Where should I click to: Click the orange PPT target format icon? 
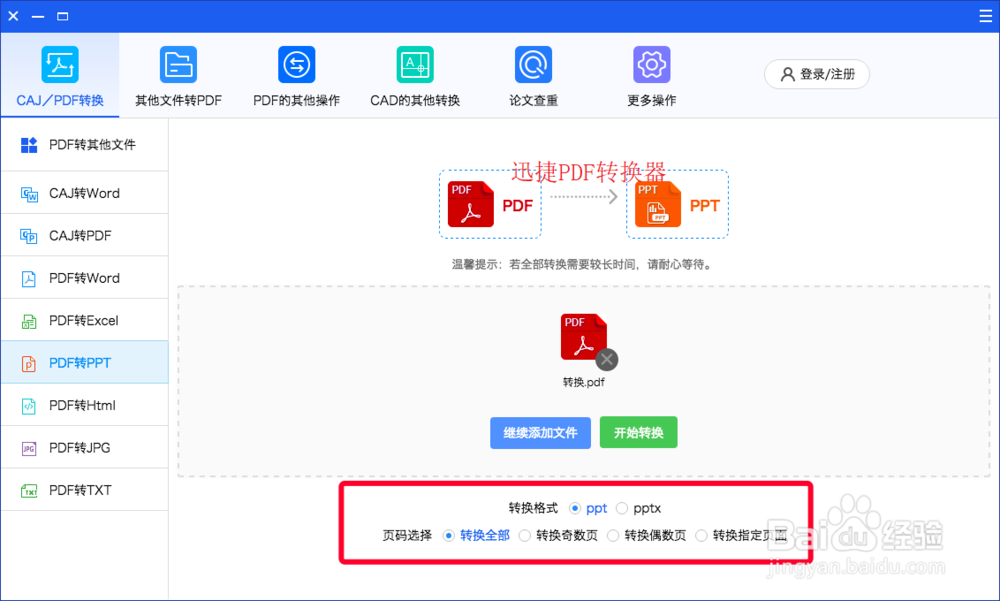pyautogui.click(x=658, y=204)
